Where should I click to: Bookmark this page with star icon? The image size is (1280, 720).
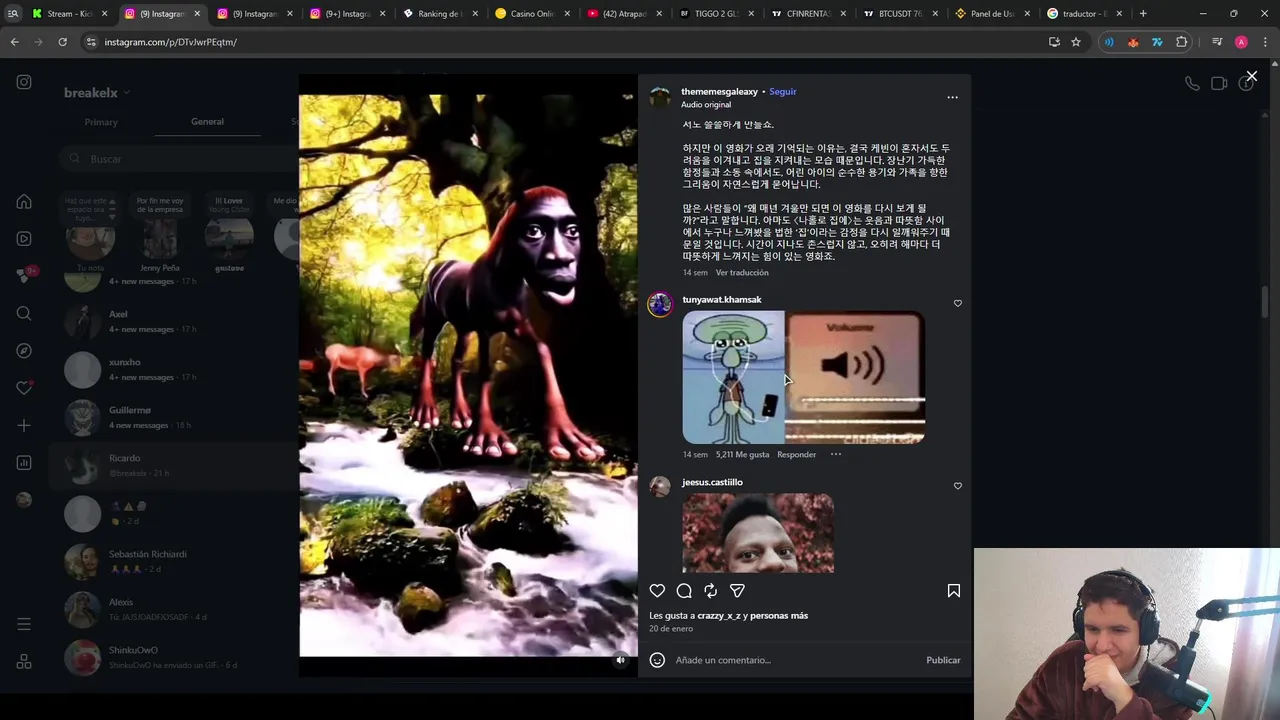(x=1076, y=42)
